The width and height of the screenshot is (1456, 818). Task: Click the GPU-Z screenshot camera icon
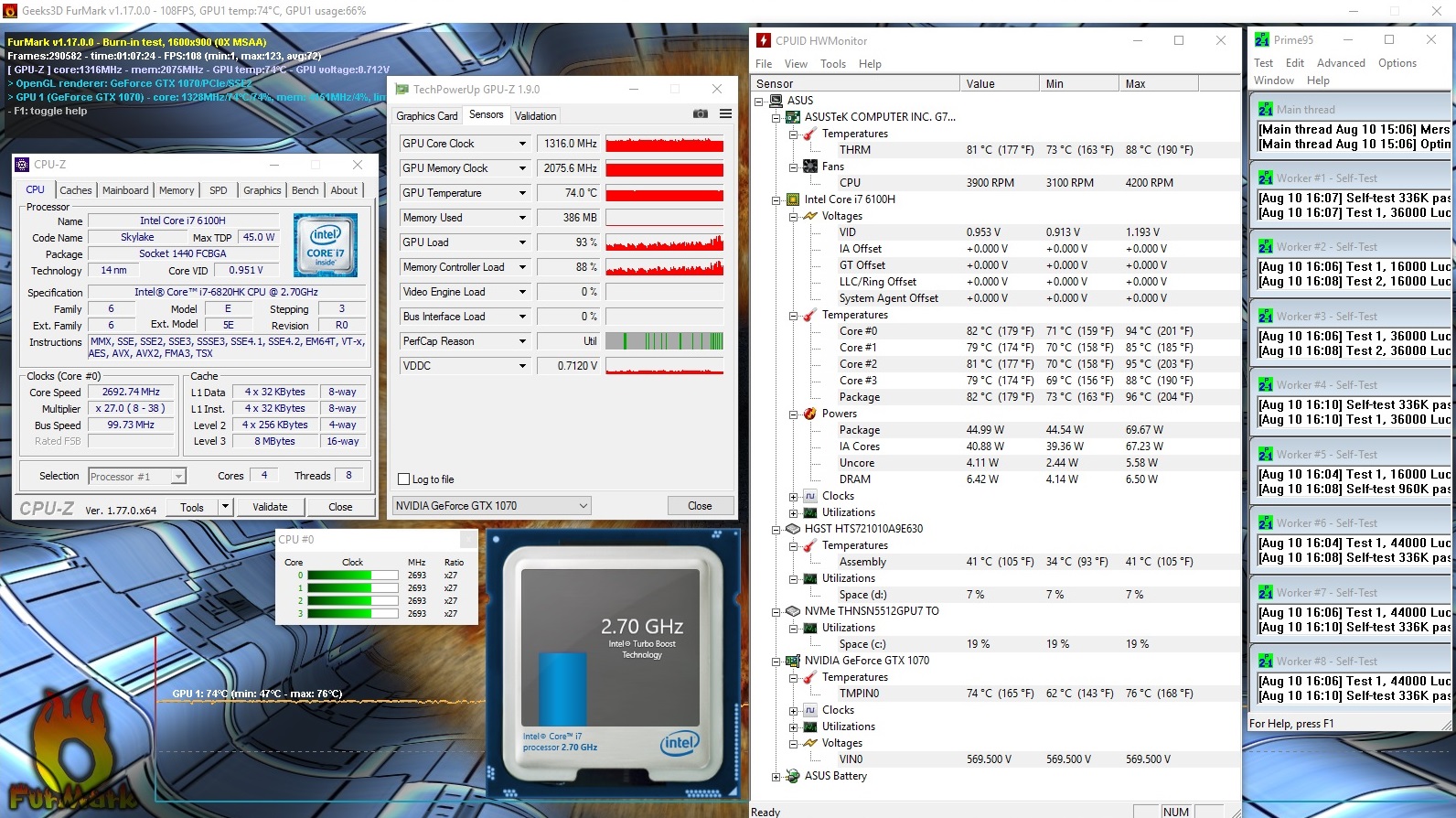pos(700,114)
